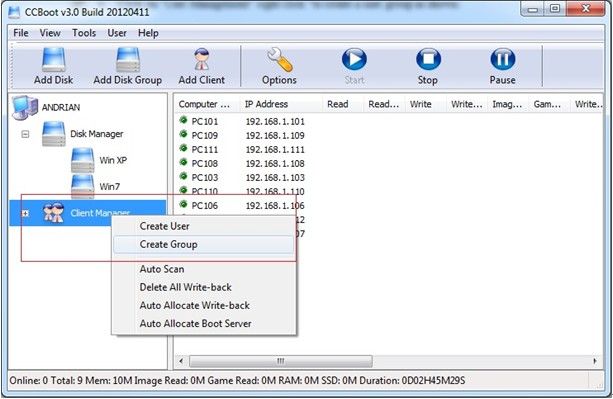Select IP address 192.168.1.108
Image resolution: width=613 pixels, height=399 pixels.
pos(275,164)
